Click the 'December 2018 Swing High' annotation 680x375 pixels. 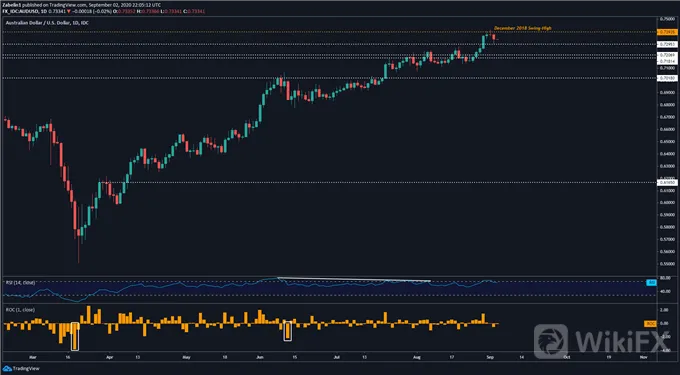pyautogui.click(x=523, y=28)
